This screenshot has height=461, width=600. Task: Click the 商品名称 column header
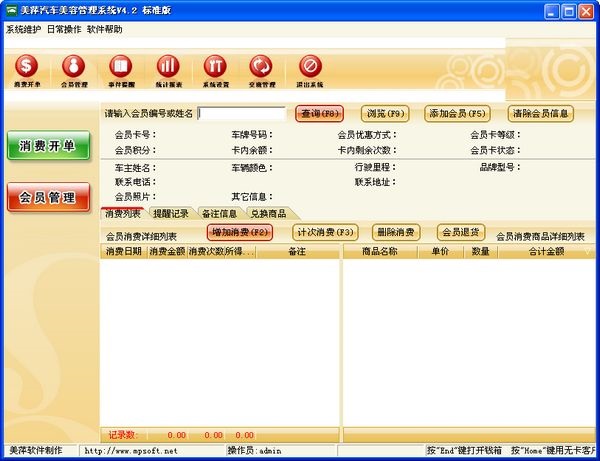(380, 251)
